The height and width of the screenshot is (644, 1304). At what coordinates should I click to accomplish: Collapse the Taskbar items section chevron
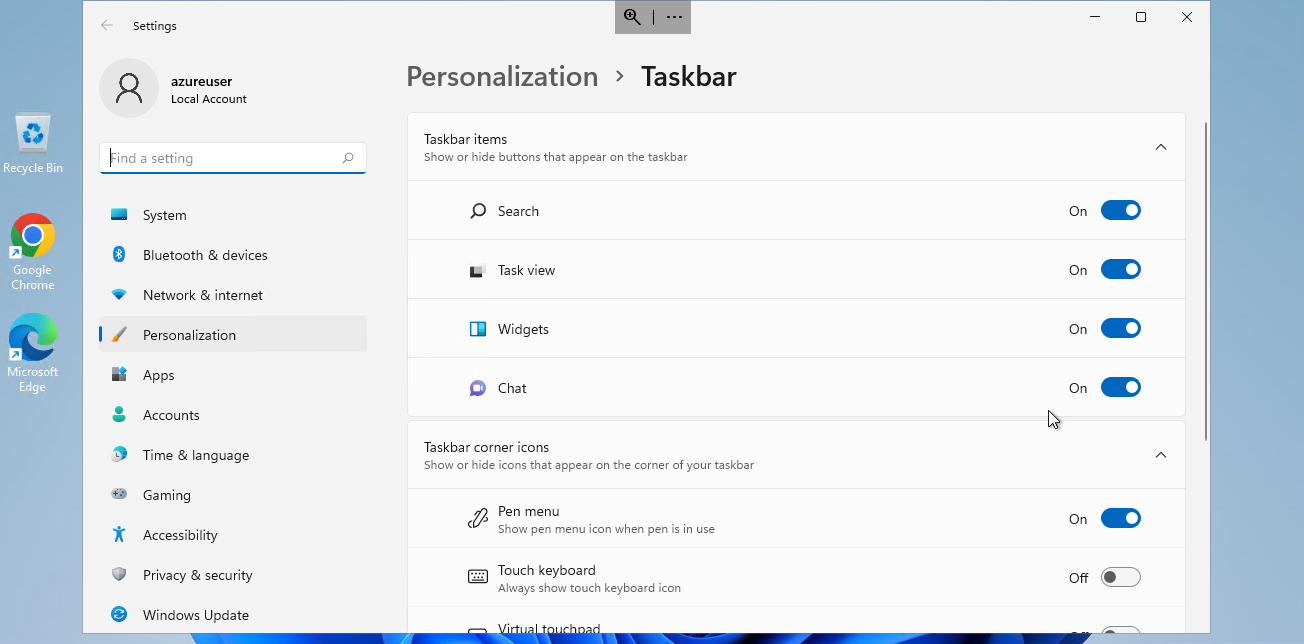point(1161,147)
